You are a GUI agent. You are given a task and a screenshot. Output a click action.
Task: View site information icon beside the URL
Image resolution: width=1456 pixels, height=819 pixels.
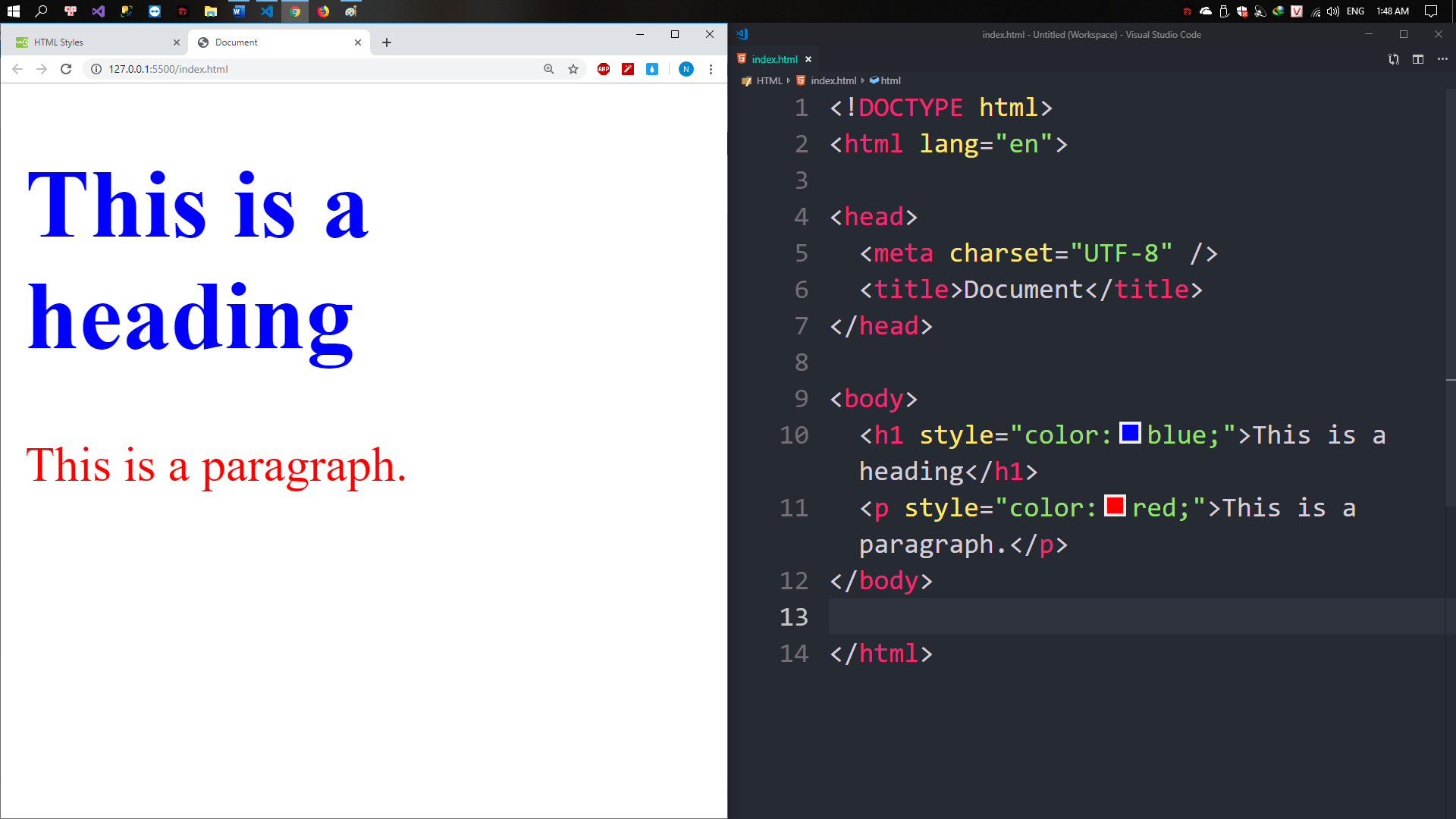[96, 69]
